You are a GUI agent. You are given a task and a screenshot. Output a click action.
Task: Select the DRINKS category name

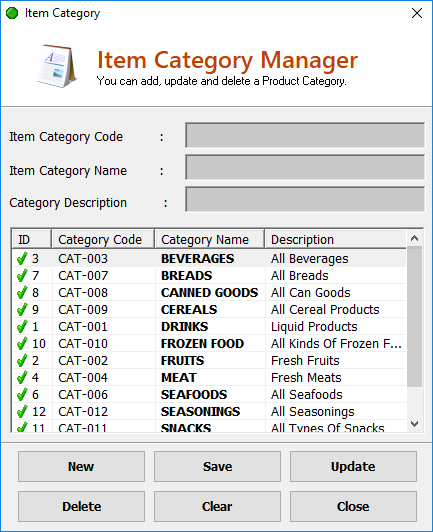click(x=184, y=327)
